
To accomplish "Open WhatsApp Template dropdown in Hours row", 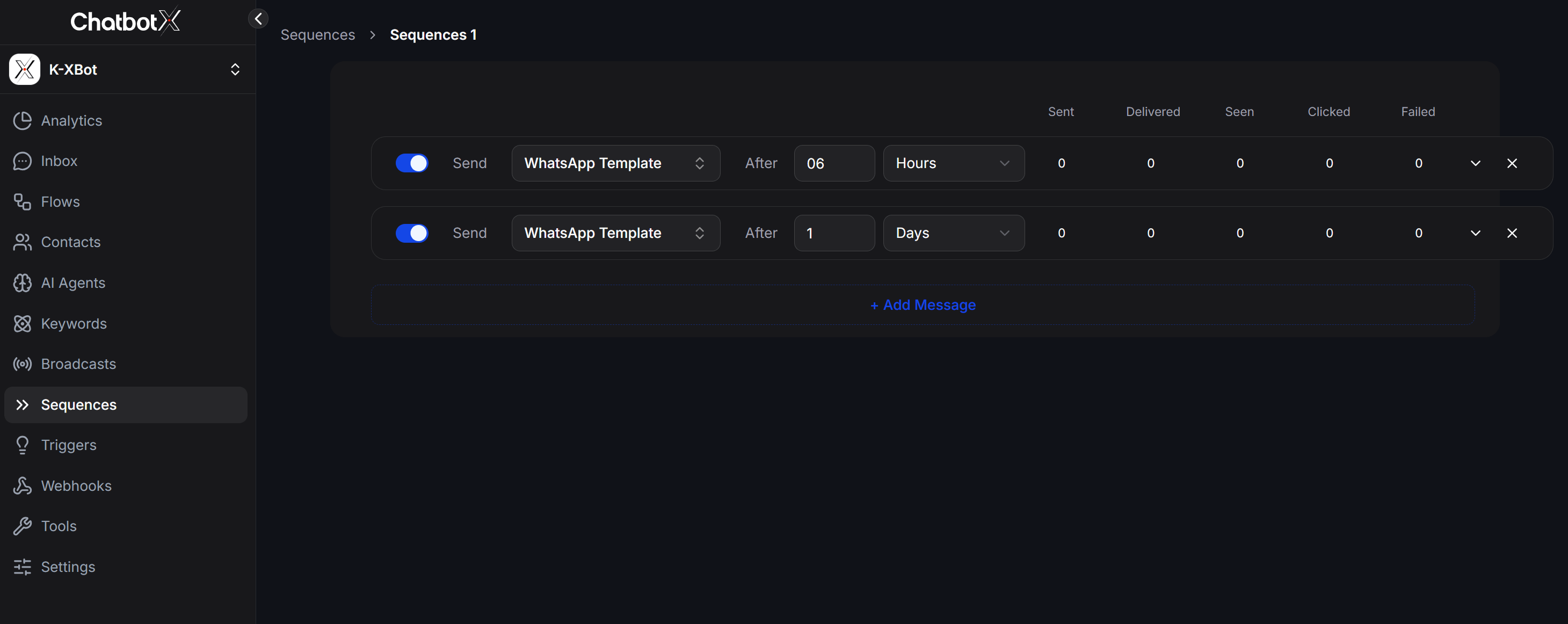I will click(x=615, y=163).
